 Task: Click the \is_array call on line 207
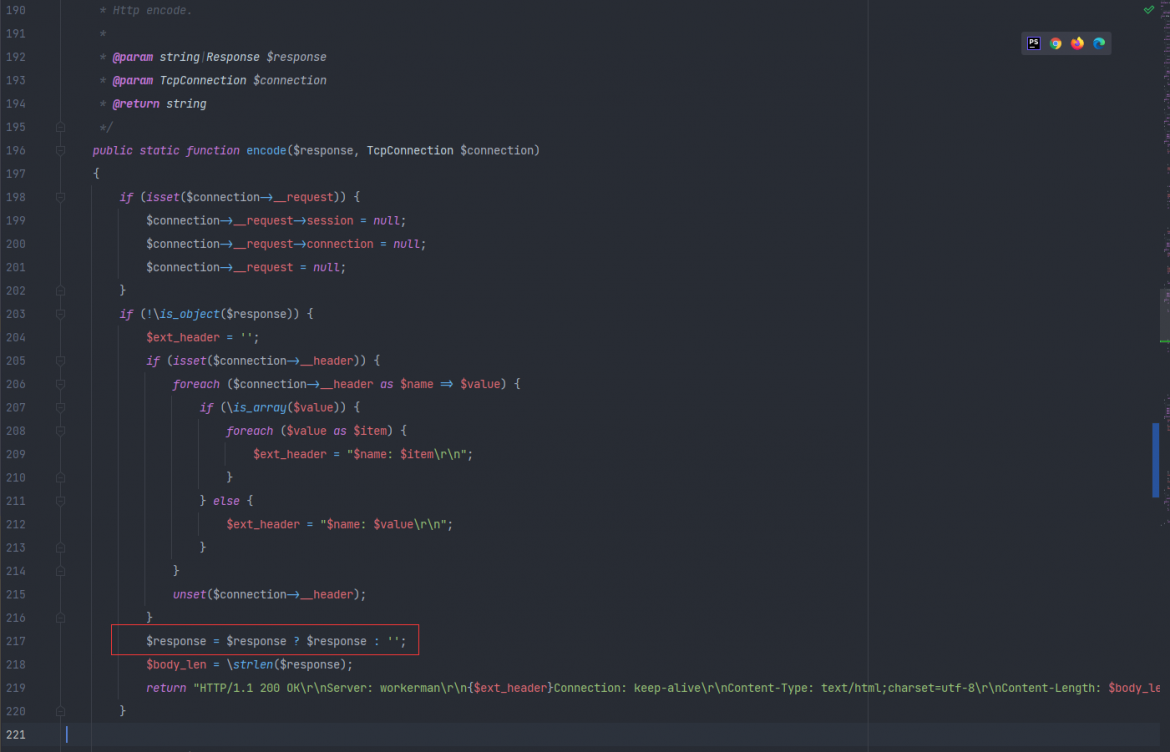click(256, 407)
